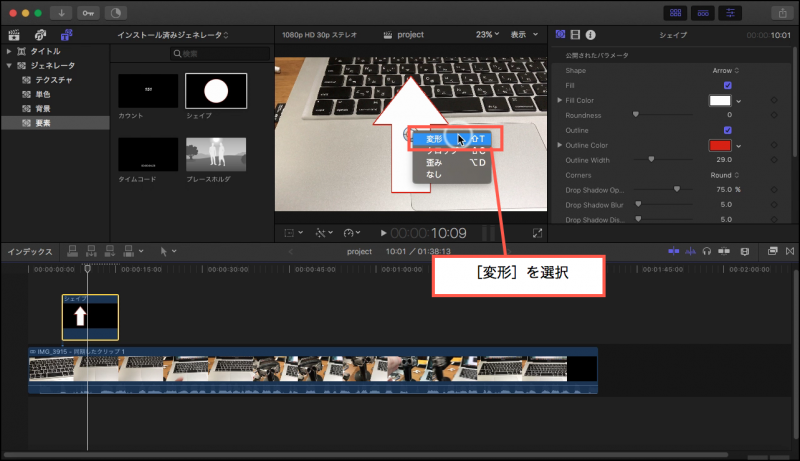The width and height of the screenshot is (800, 461).
Task: Click the white Fill Color swatch
Action: [719, 100]
